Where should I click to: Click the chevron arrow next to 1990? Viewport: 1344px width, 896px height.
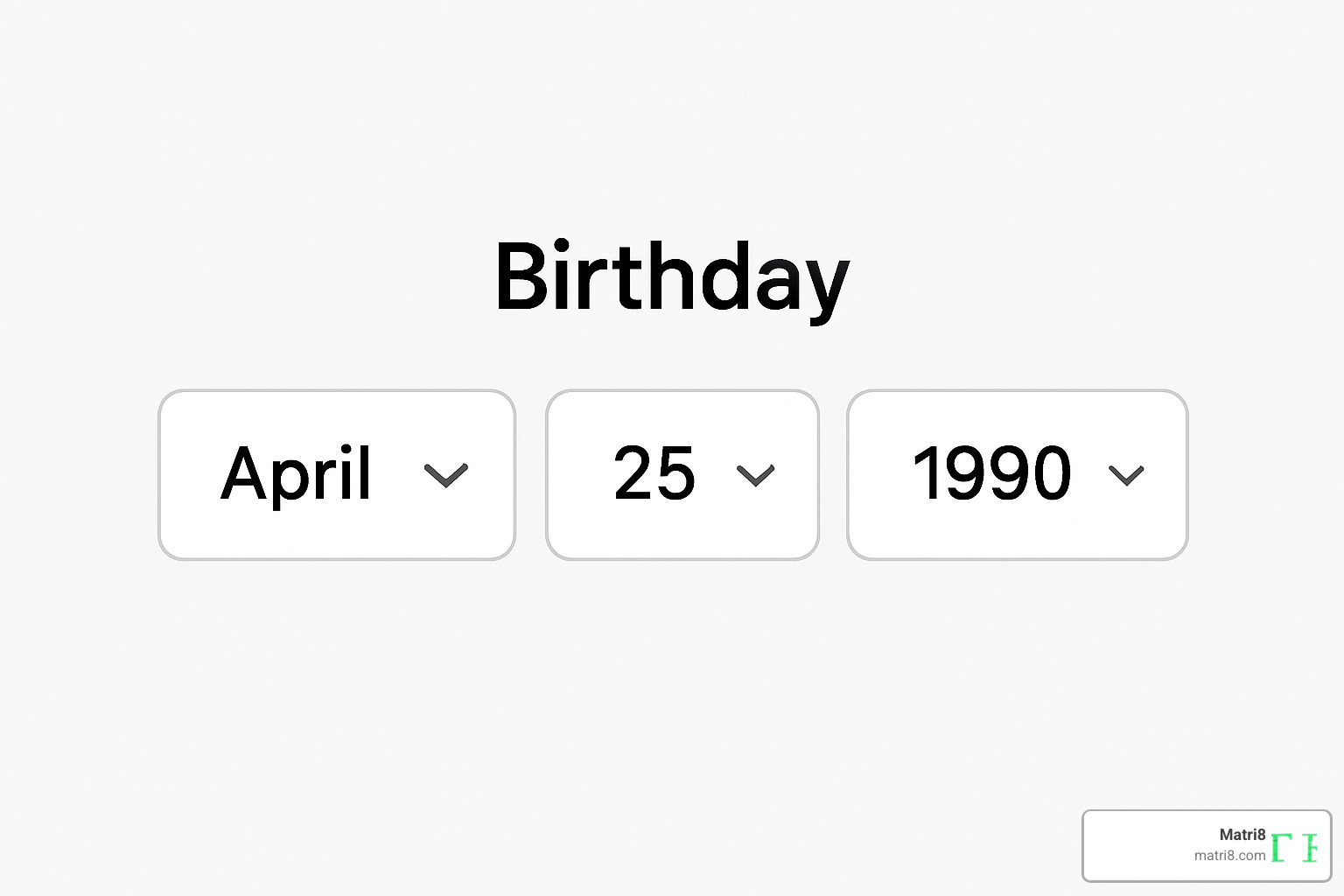(x=1127, y=475)
